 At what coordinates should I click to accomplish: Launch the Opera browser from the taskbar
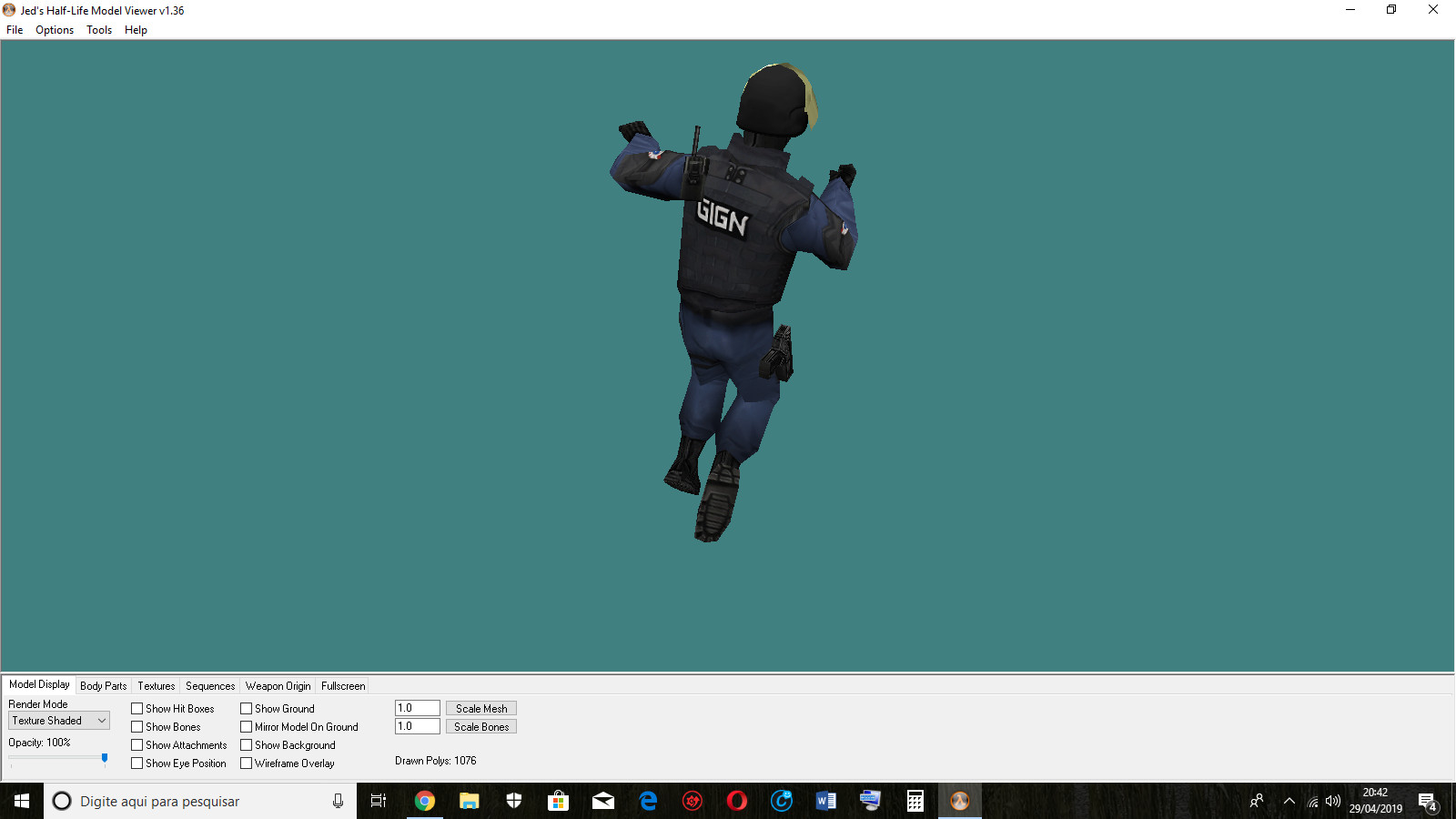(x=737, y=801)
